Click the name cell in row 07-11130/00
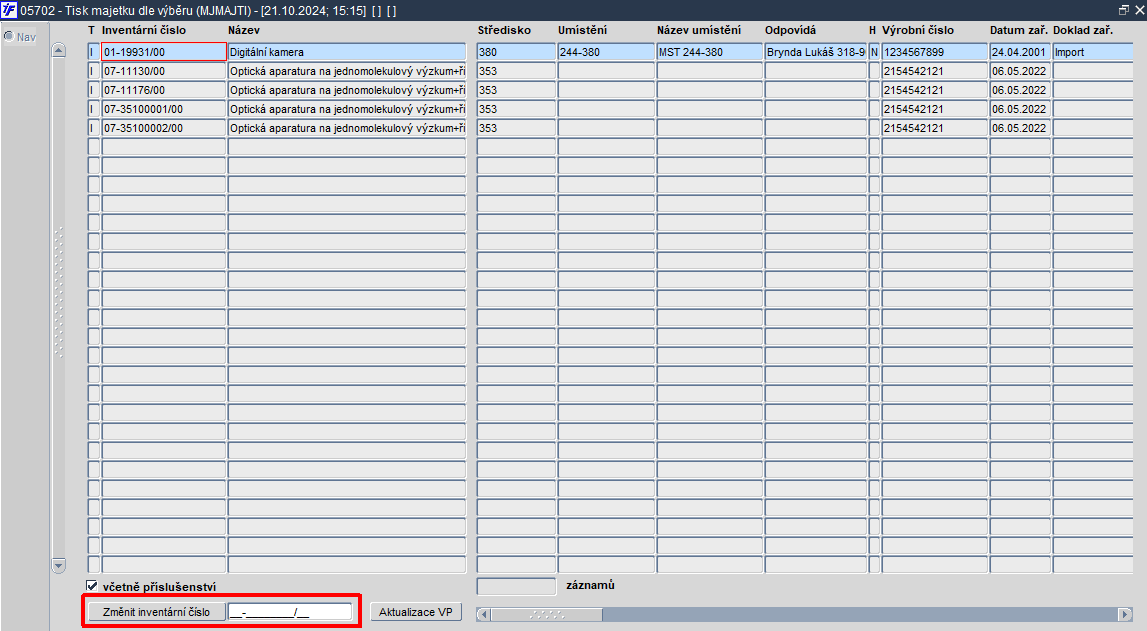1147x631 pixels. point(347,71)
